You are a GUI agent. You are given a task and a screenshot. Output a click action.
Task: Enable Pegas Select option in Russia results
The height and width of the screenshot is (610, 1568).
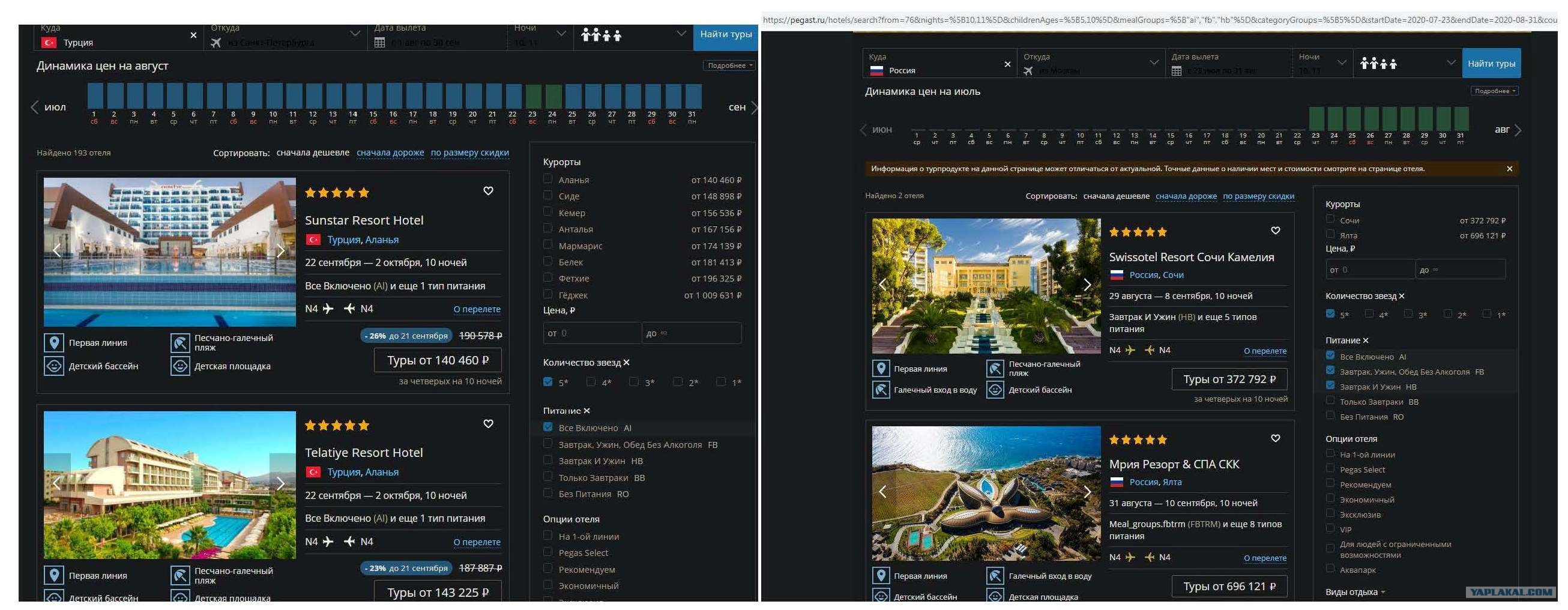click(1330, 469)
